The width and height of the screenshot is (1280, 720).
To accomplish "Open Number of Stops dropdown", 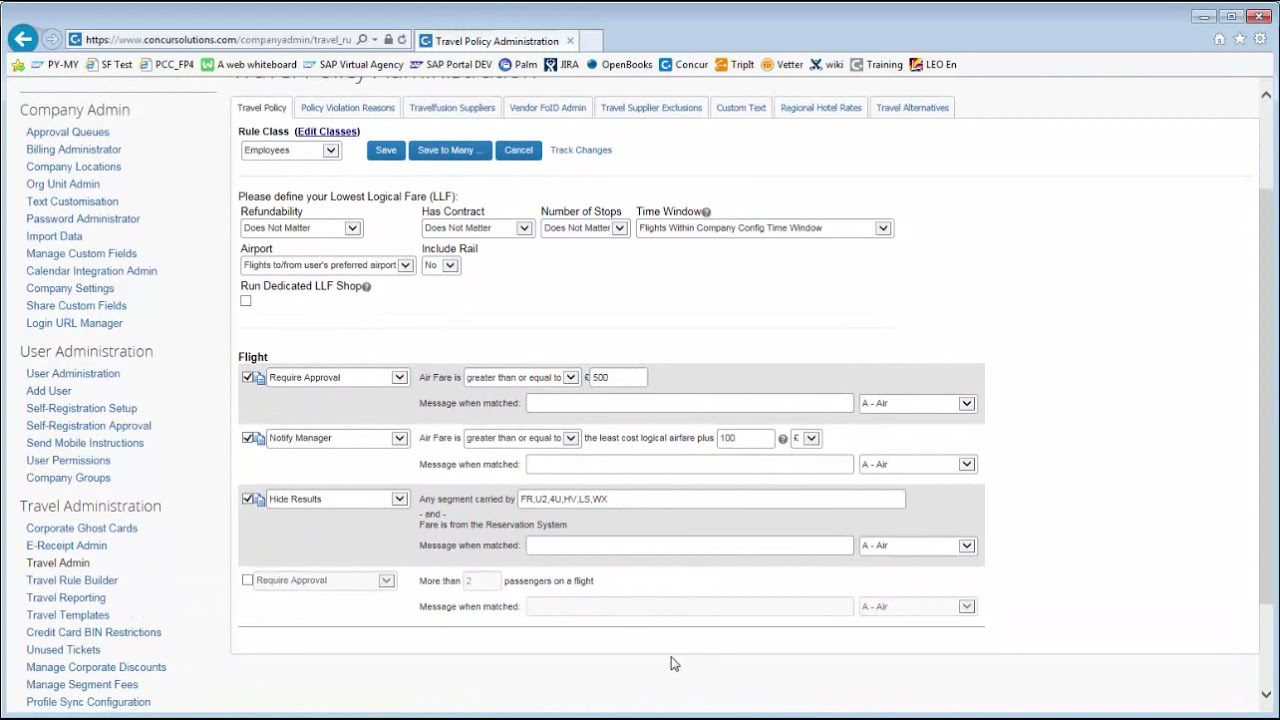I will [x=584, y=228].
